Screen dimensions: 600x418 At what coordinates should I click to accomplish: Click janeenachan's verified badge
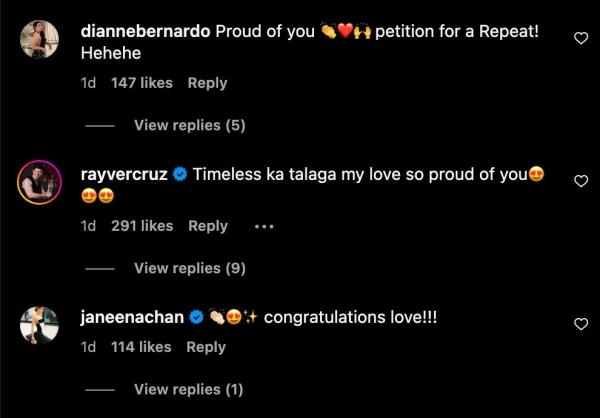[x=197, y=318]
